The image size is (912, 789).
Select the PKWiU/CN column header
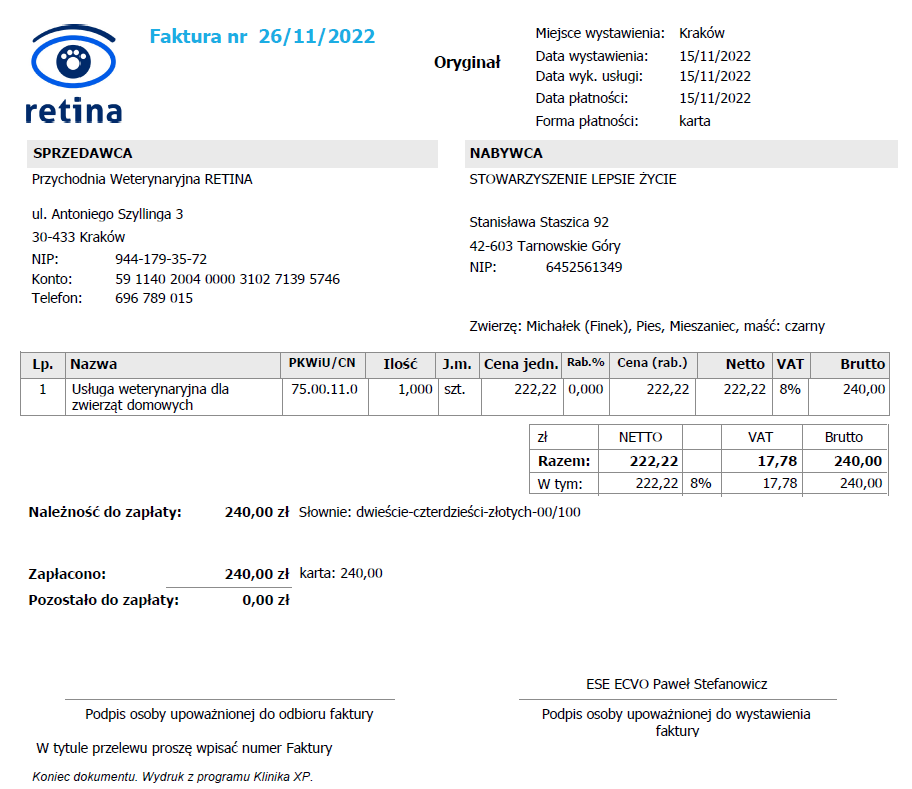323,364
